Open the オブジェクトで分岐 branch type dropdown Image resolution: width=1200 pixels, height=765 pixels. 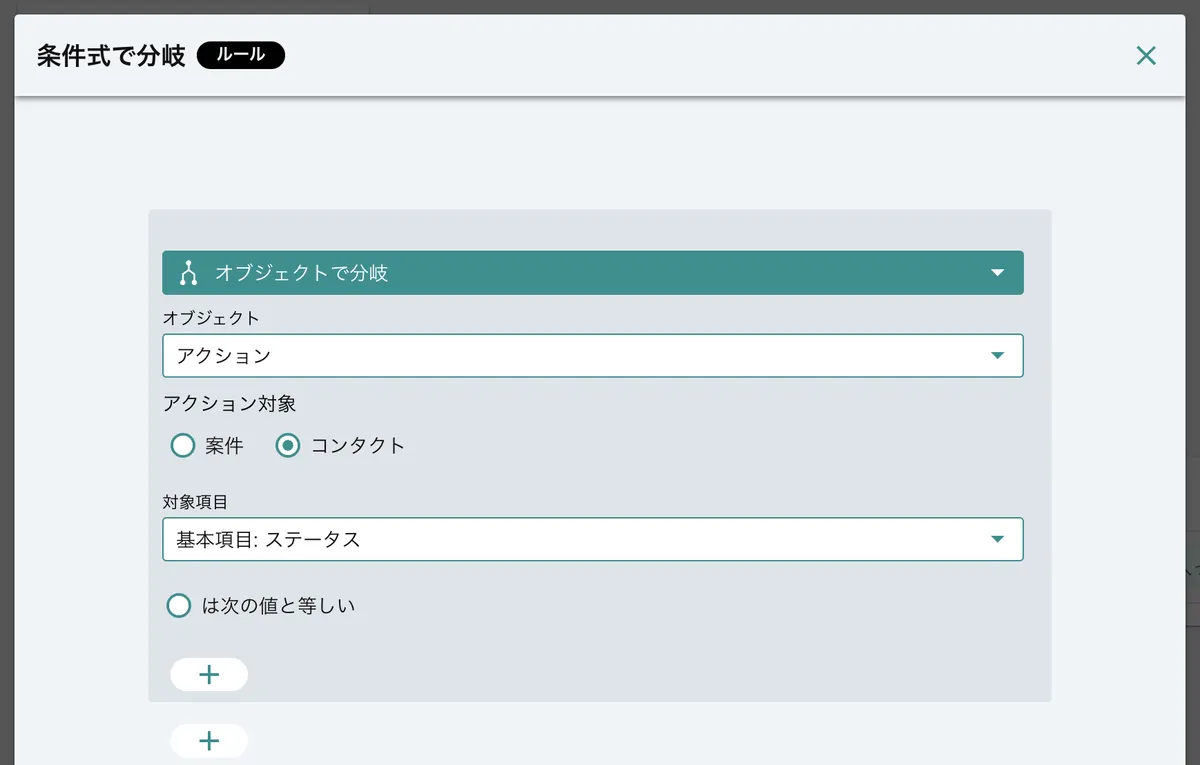tap(592, 273)
